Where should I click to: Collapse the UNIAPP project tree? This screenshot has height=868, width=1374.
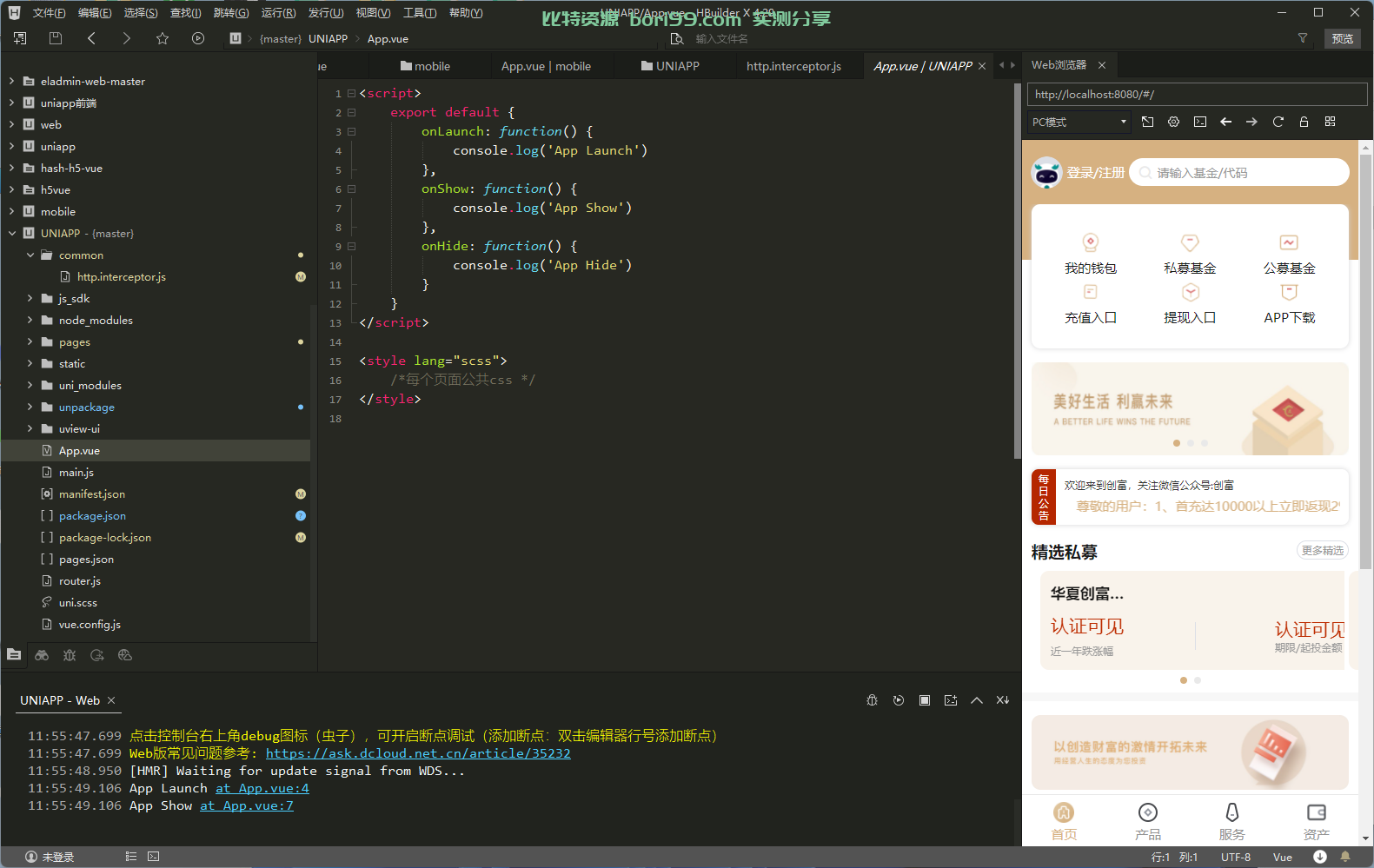(11, 233)
